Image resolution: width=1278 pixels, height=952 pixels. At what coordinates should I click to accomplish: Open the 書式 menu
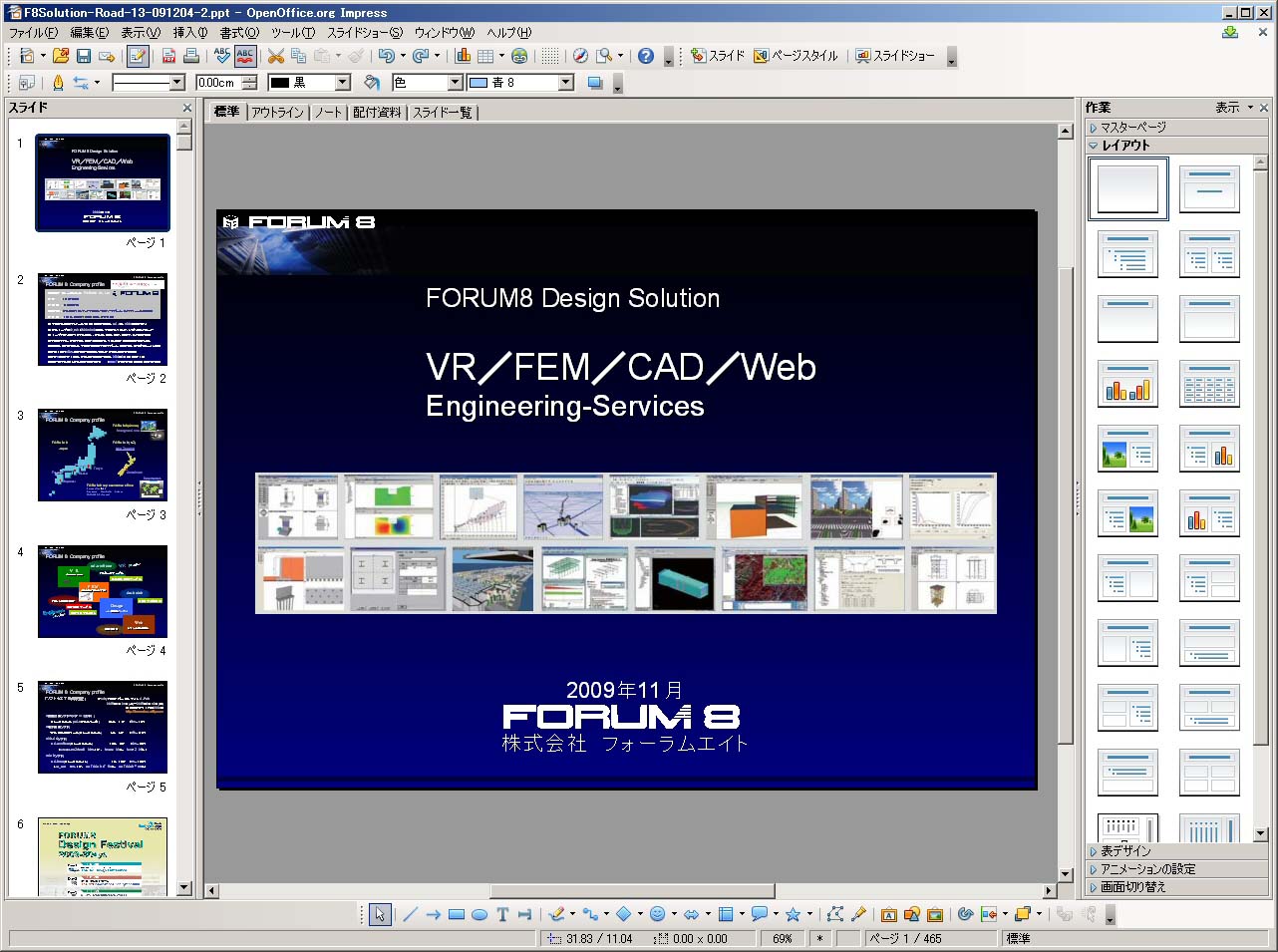tap(239, 33)
